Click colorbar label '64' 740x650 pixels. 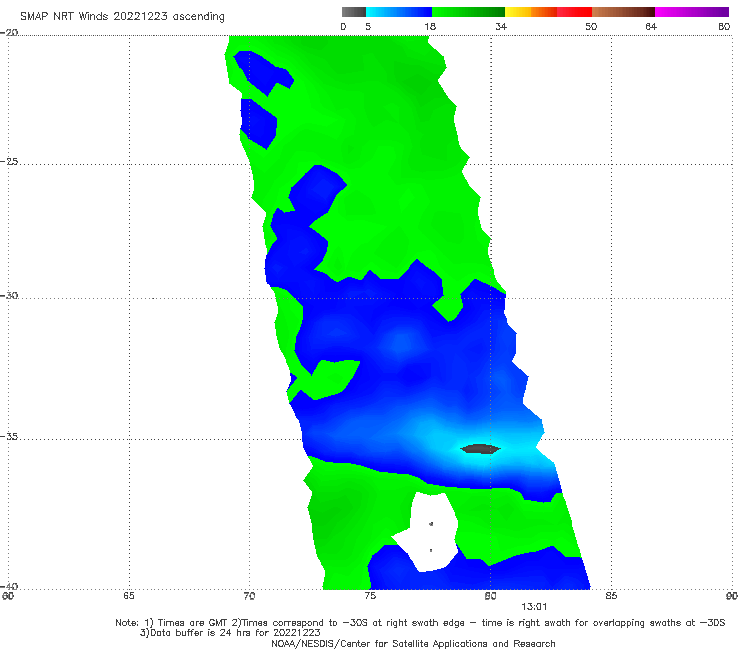651,26
